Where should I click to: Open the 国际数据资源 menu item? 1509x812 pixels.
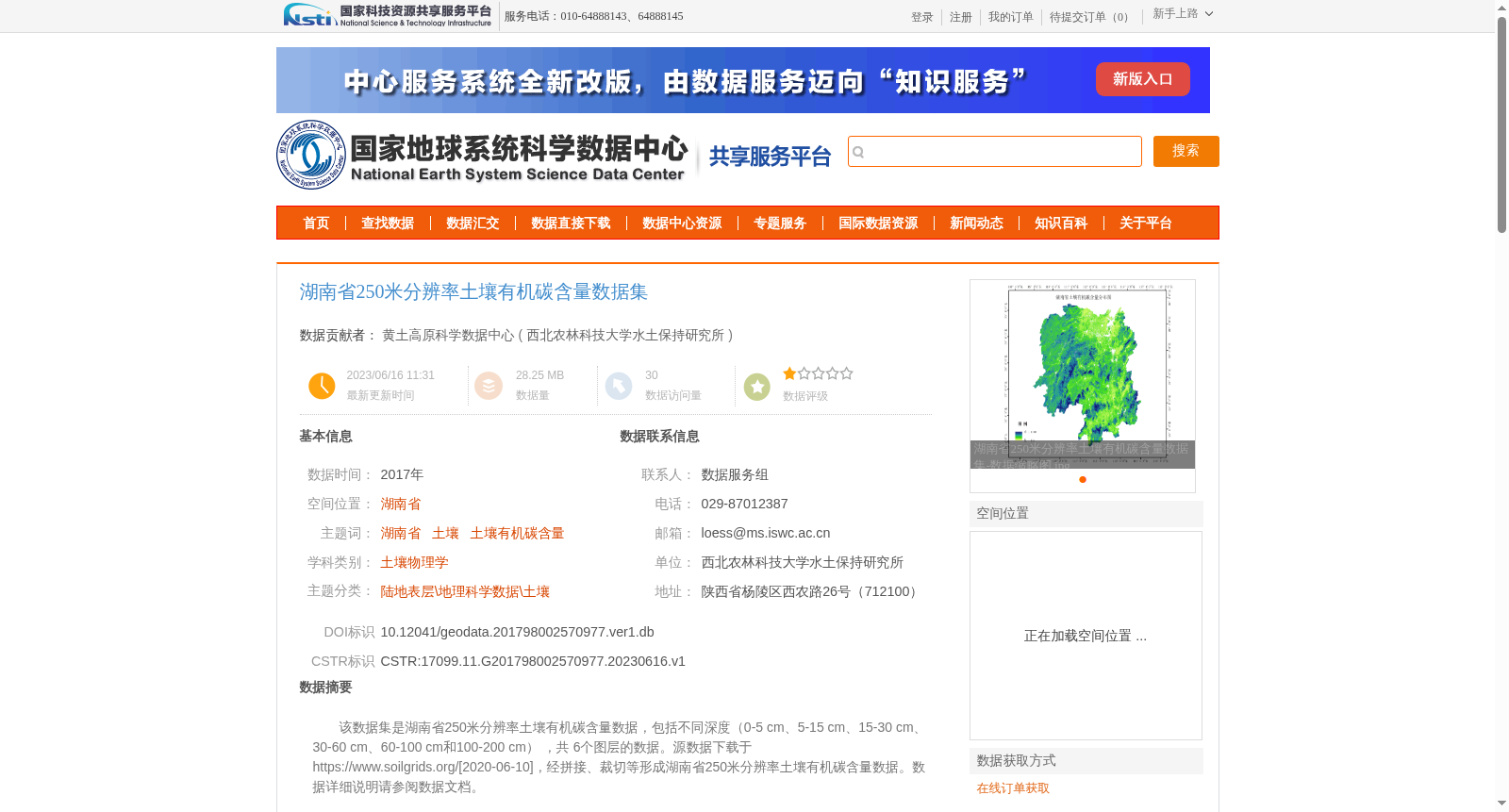(878, 224)
